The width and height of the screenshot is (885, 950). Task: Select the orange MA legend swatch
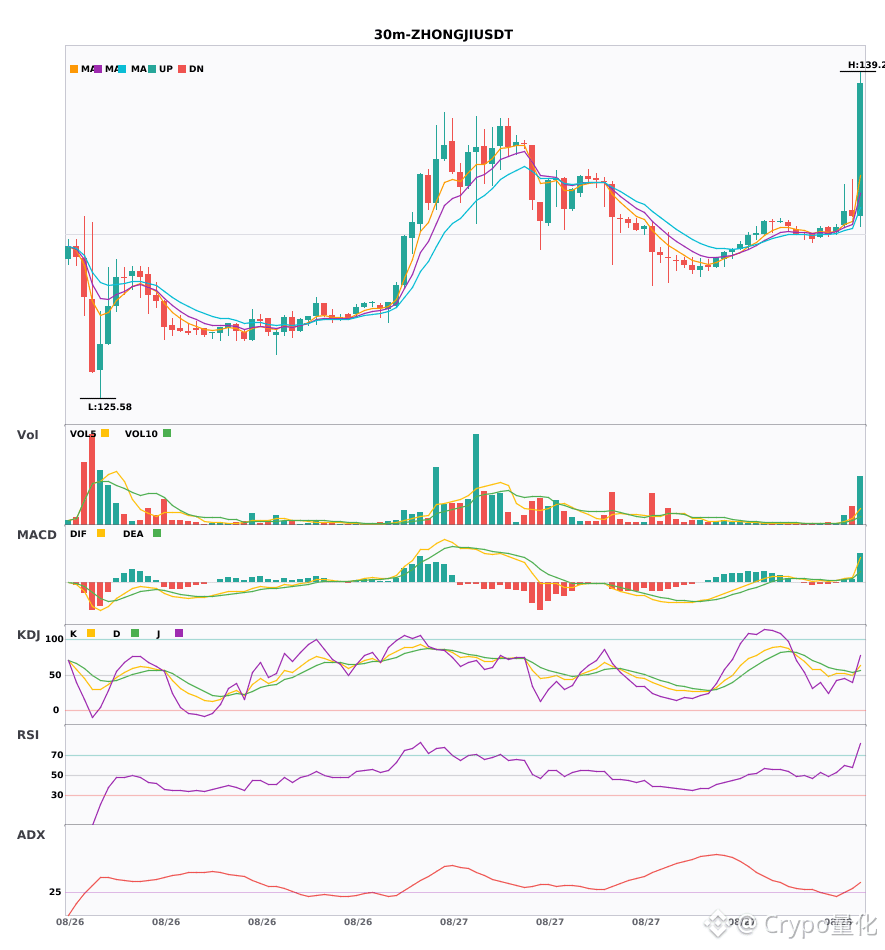tap(74, 69)
